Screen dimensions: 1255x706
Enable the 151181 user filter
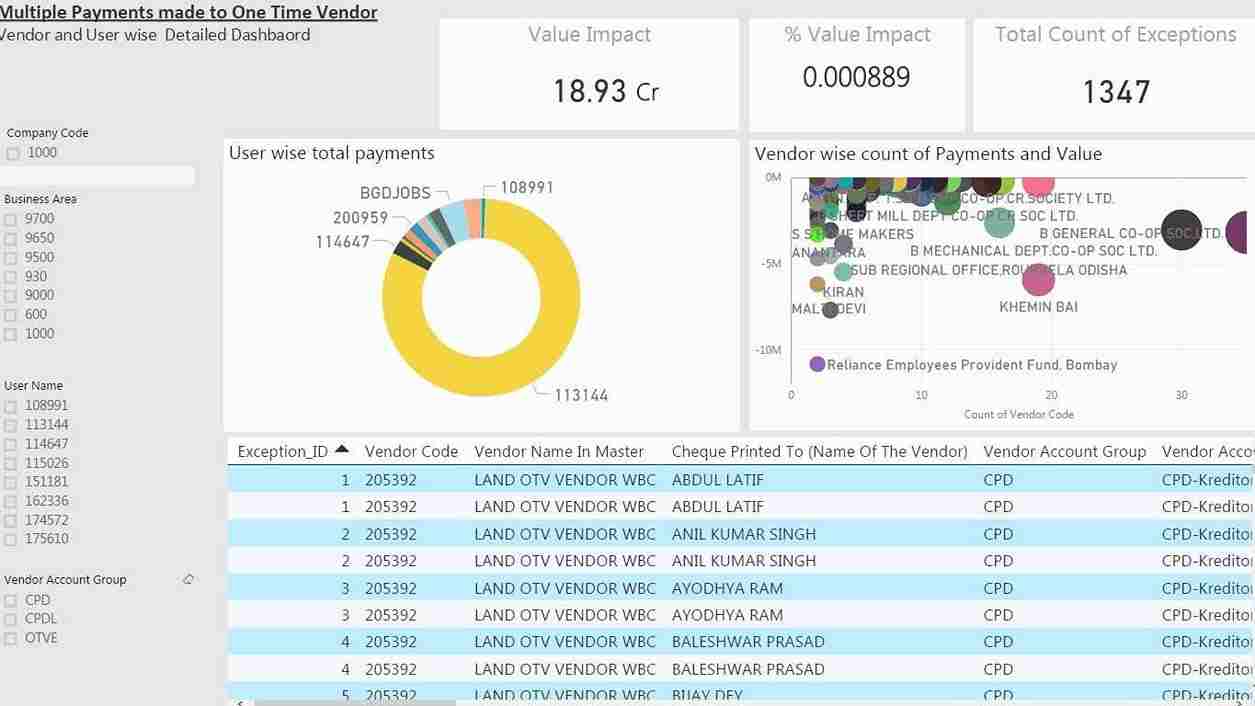tap(10, 483)
